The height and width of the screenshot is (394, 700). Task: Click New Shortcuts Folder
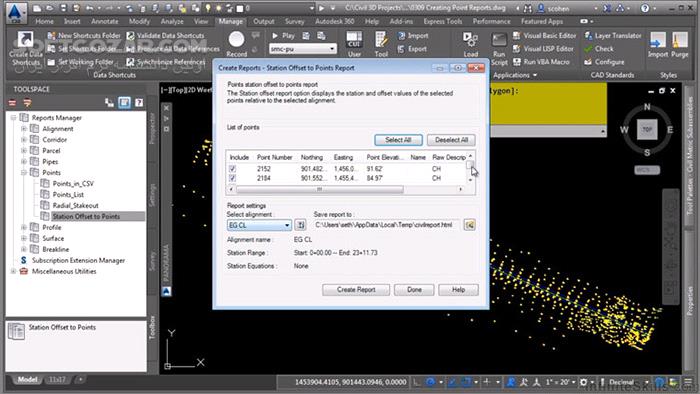point(84,36)
